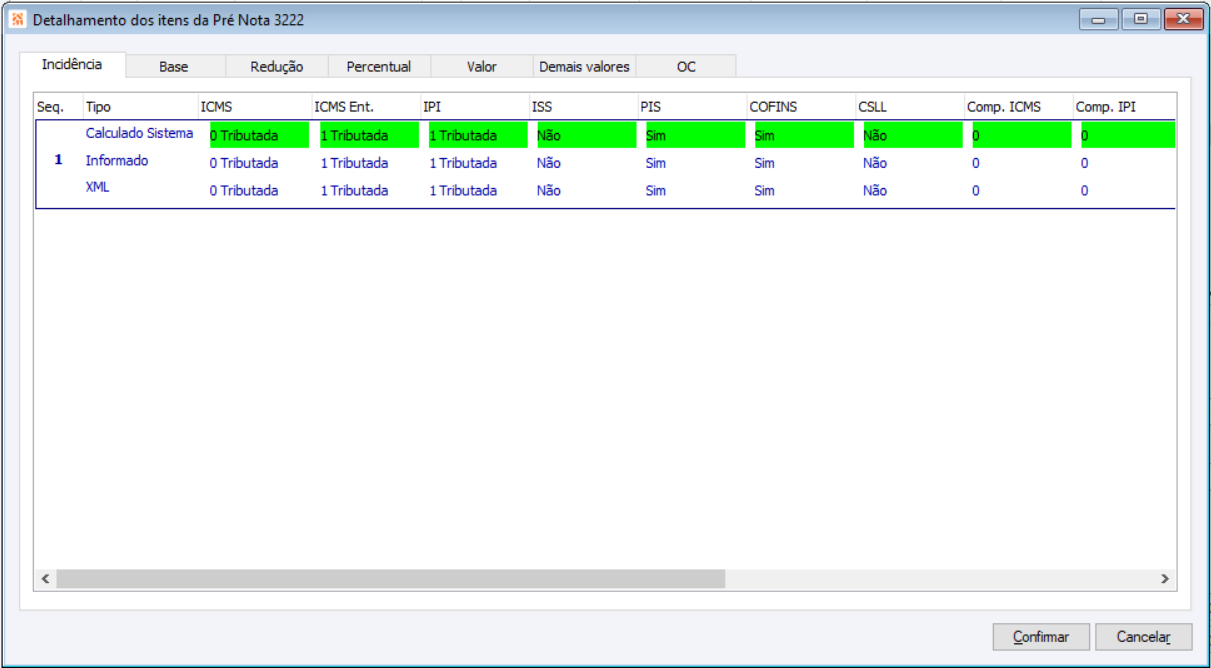Click green ISS cell in Calculado Sistema row

point(586,135)
